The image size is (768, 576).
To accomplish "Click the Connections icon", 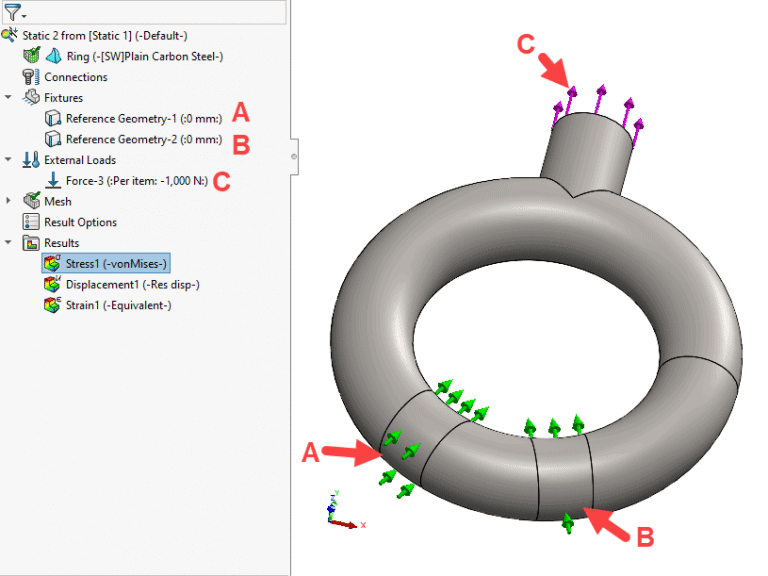I will click(x=31, y=77).
